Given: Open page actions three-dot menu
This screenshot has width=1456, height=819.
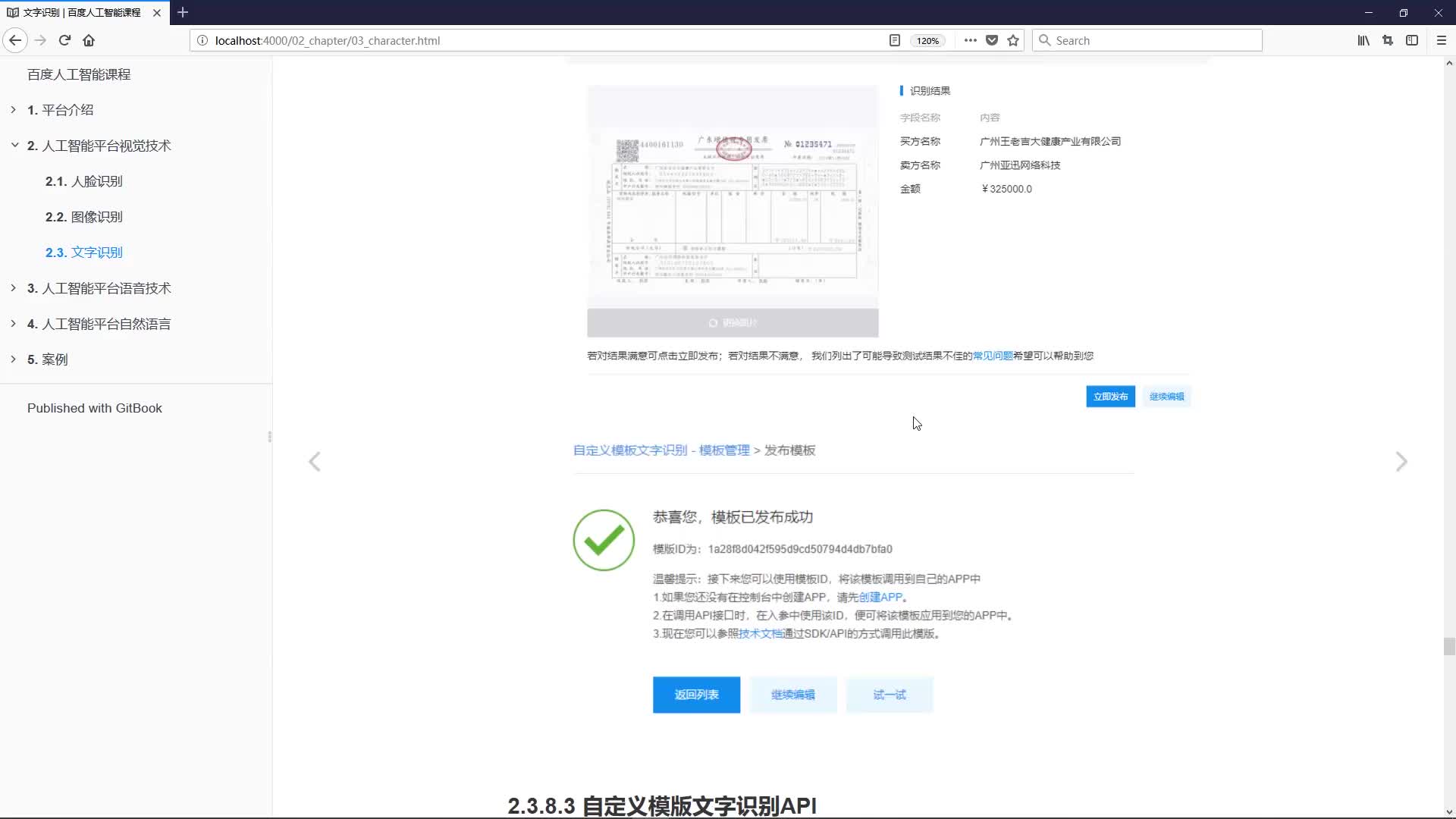Looking at the screenshot, I should click(x=970, y=40).
